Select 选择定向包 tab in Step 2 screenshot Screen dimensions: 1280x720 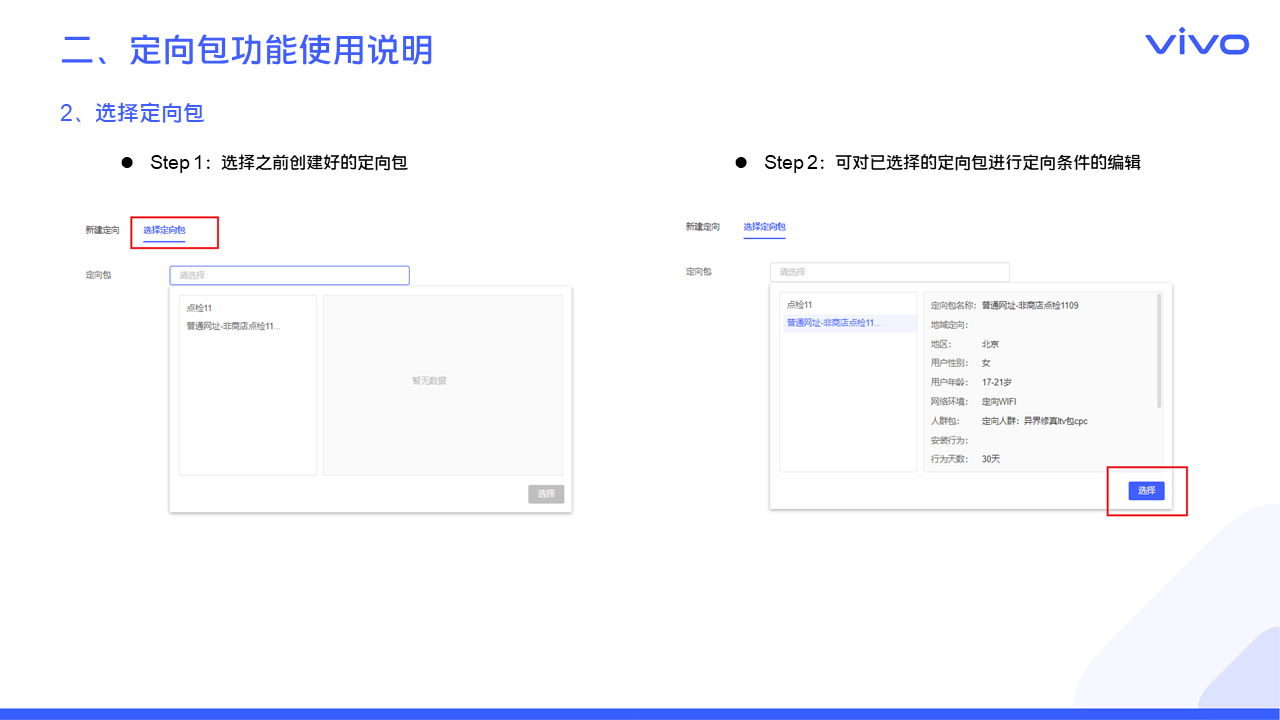click(764, 227)
